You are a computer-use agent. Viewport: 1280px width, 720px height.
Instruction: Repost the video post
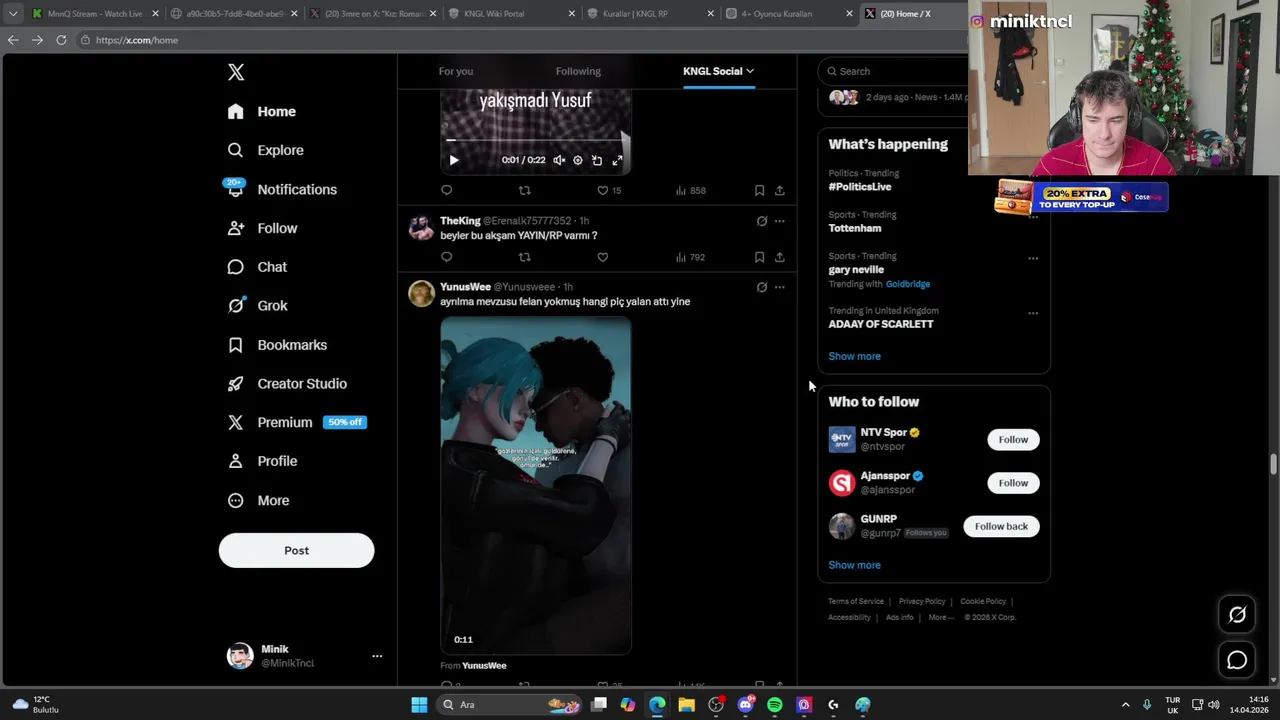tap(524, 190)
